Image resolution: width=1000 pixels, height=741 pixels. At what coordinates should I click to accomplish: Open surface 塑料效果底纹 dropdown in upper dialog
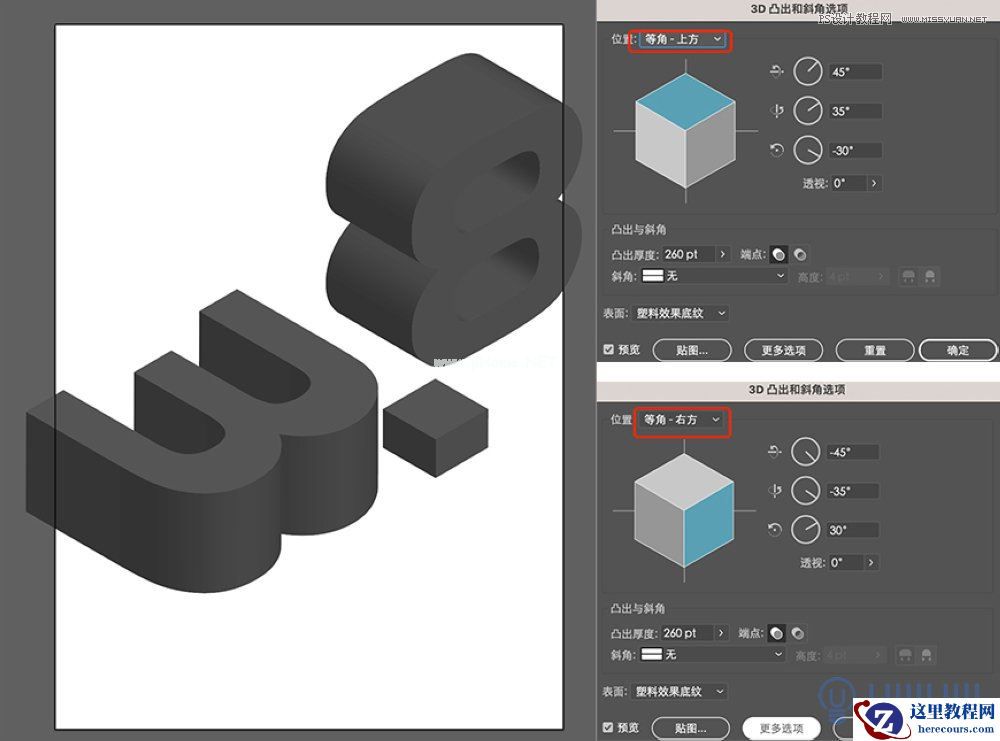coord(680,313)
